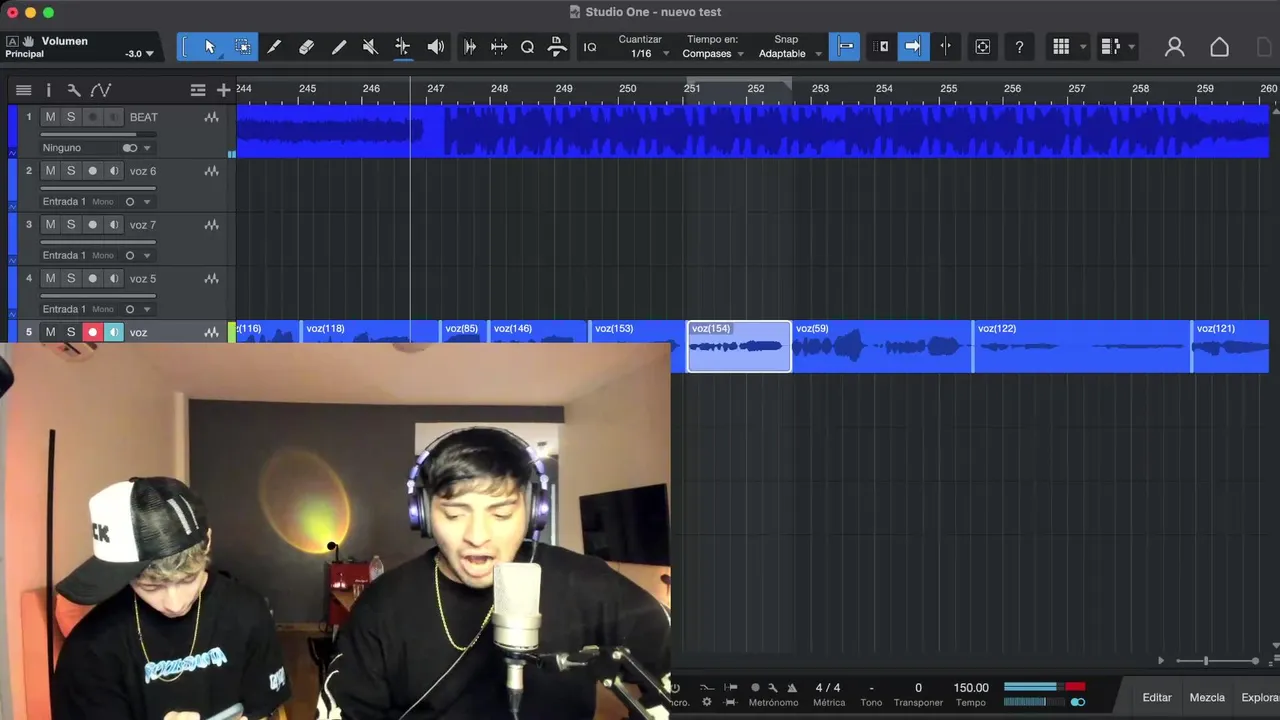Image resolution: width=1280 pixels, height=720 pixels.
Task: Click bar 253 on timeline ruler
Action: (x=820, y=89)
